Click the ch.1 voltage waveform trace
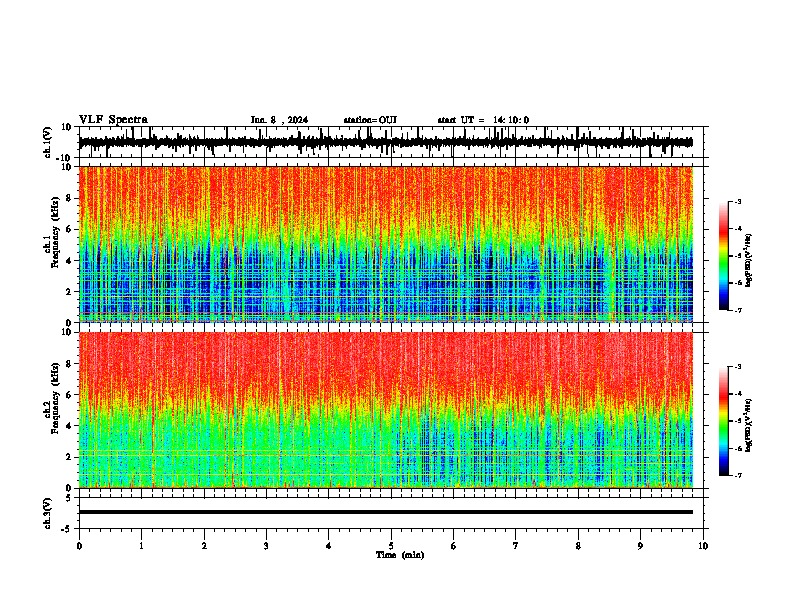The width and height of the screenshot is (792, 612). [x=386, y=142]
